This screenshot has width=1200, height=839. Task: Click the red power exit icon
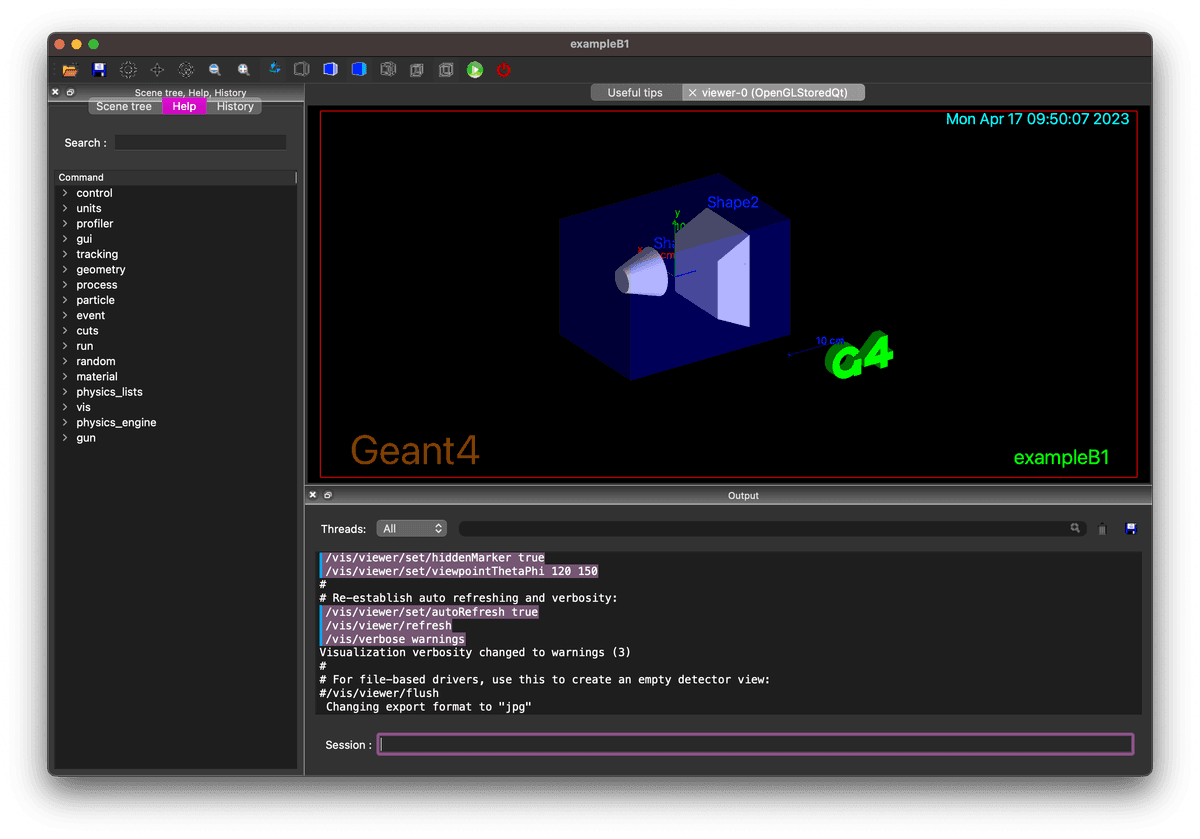[x=504, y=70]
